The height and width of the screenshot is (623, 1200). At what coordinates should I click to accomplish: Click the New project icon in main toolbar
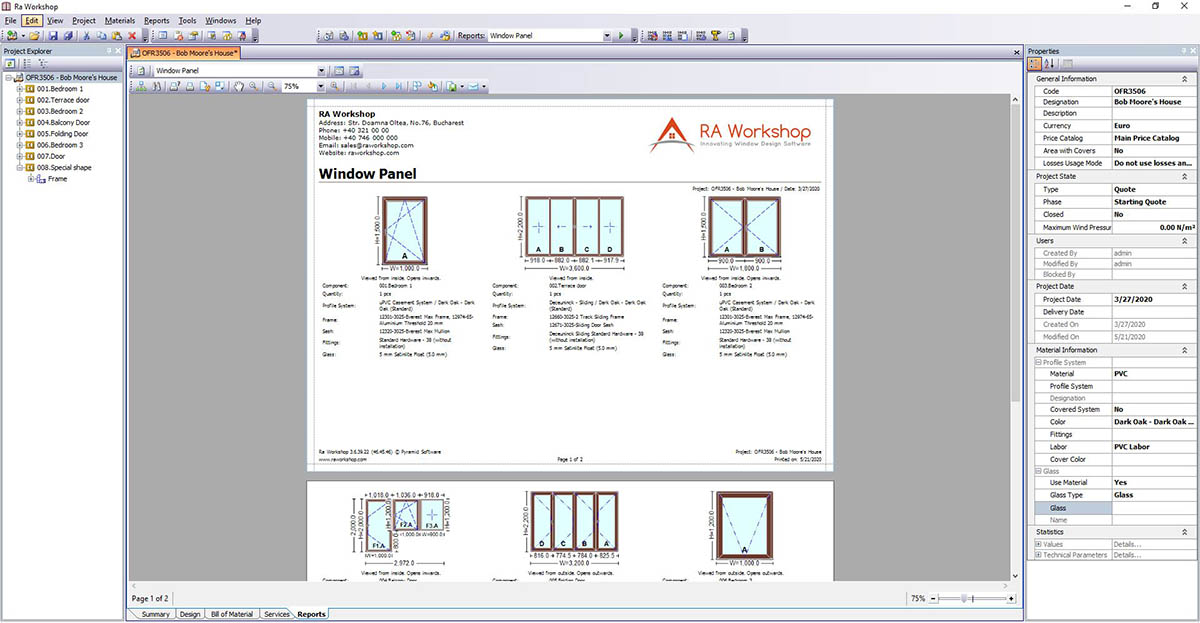[10, 36]
